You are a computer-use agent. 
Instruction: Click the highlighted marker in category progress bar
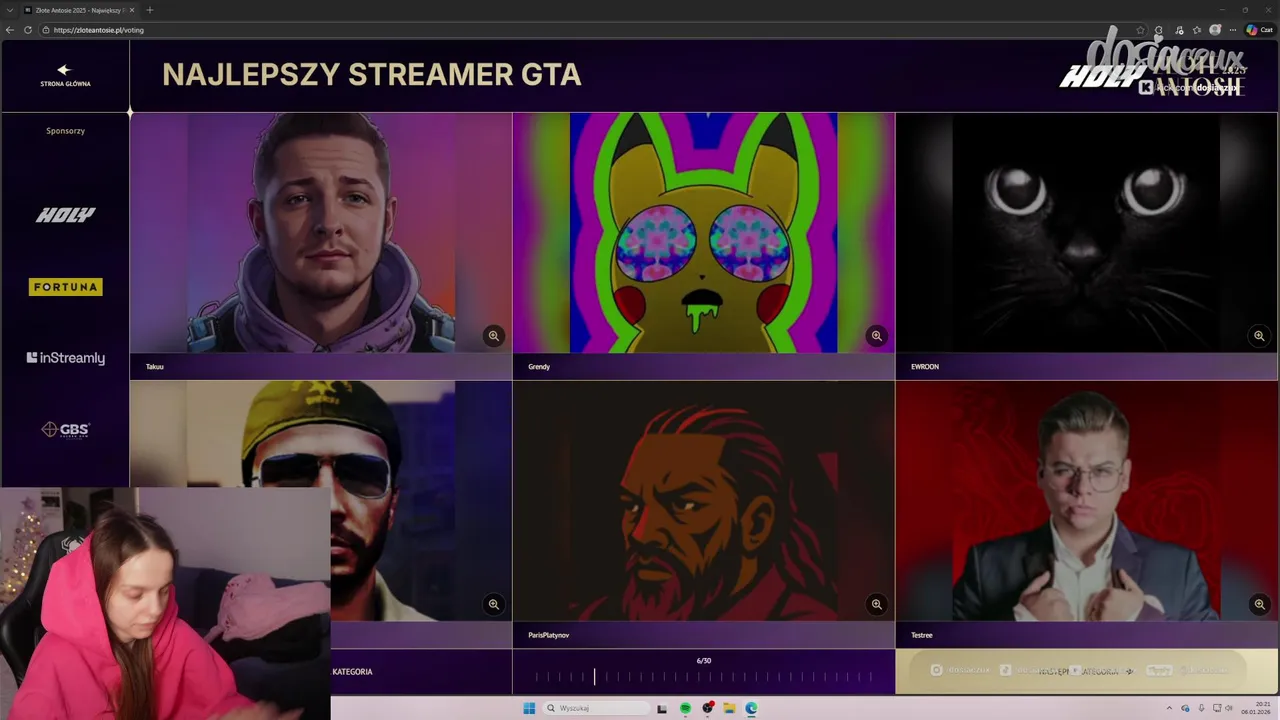pos(594,677)
